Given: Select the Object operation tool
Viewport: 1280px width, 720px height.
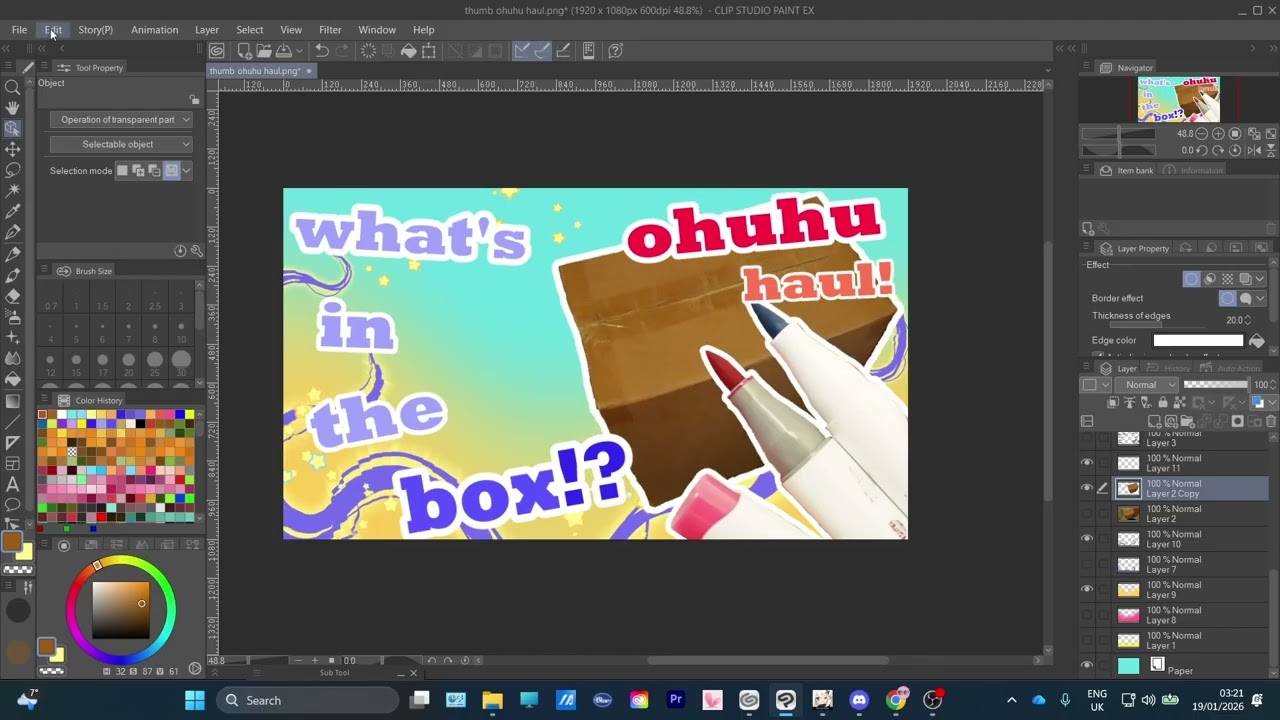Looking at the screenshot, I should point(13,128).
